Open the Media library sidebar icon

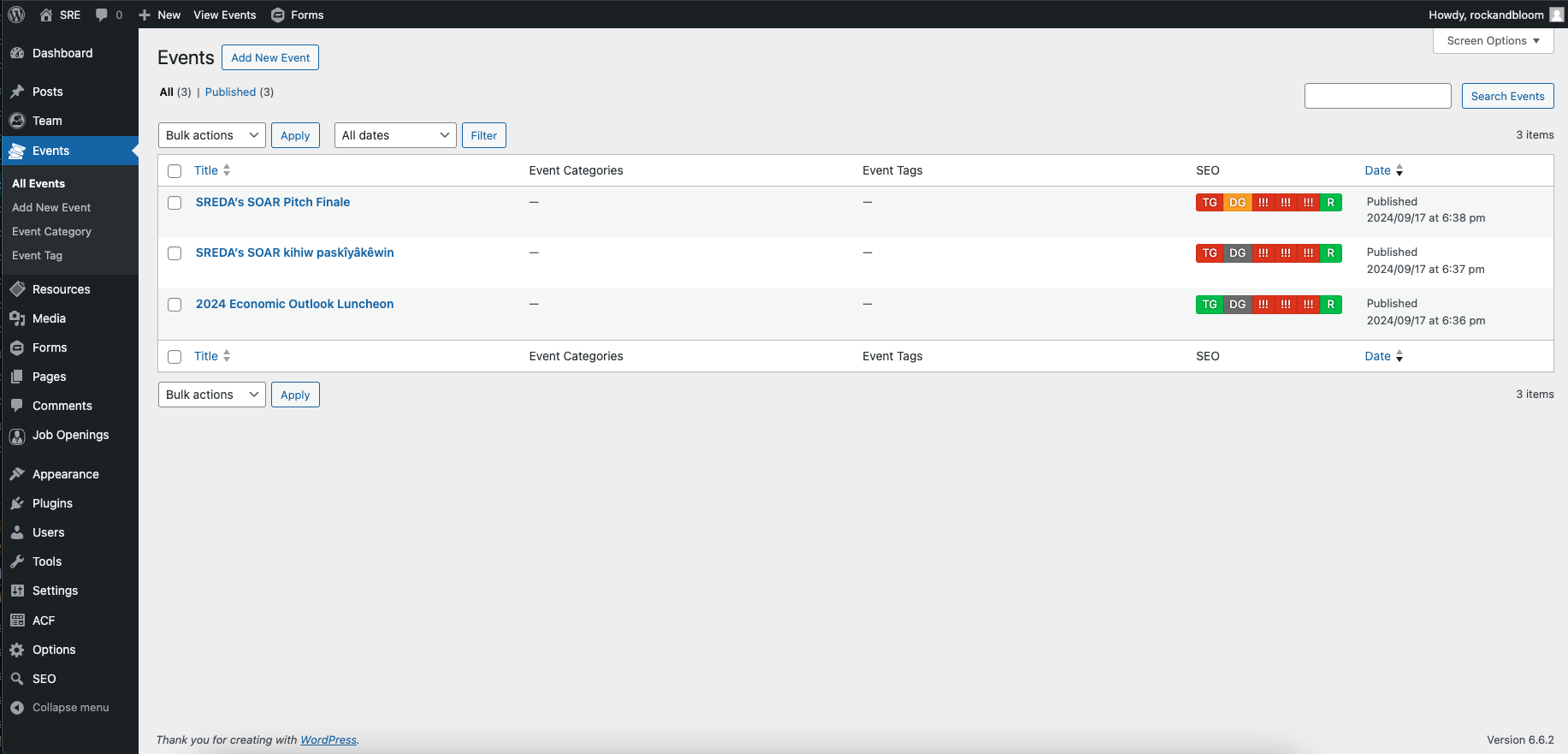tap(17, 318)
